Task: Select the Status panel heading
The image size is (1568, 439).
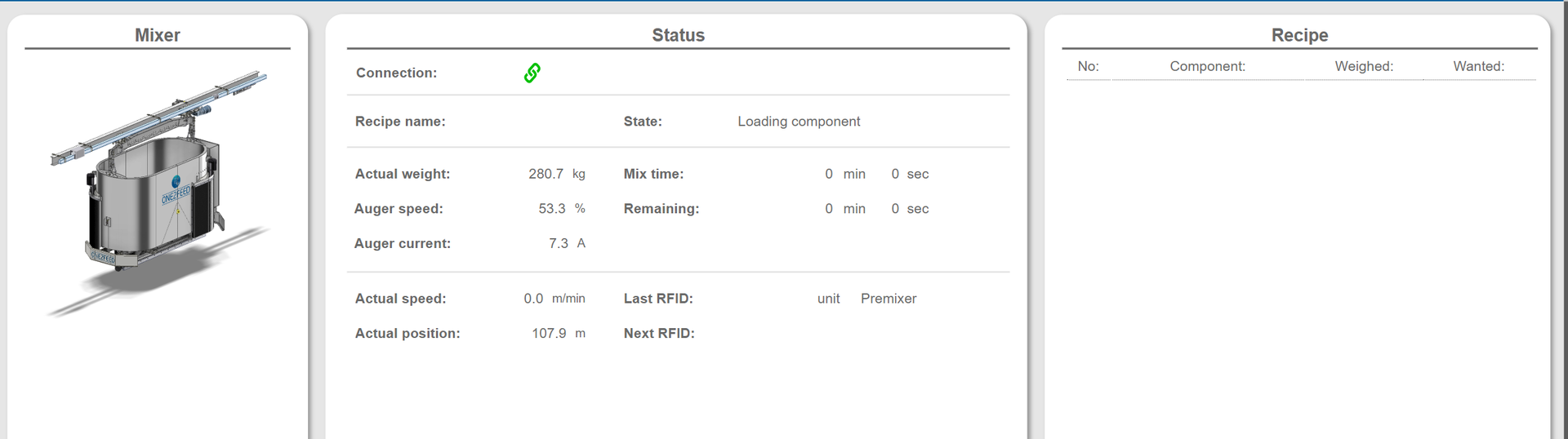Action: (x=678, y=35)
